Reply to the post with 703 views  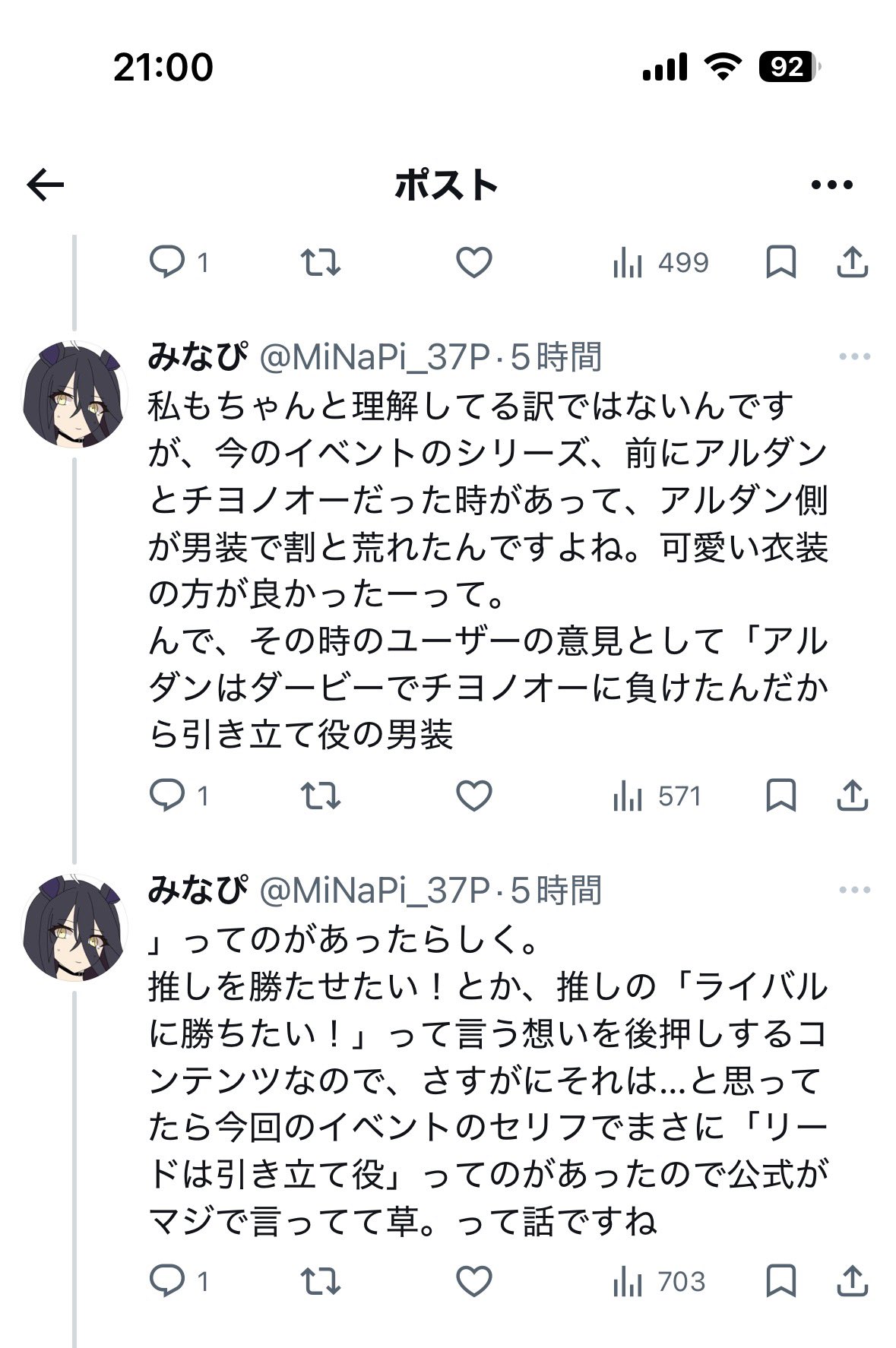[x=167, y=1282]
